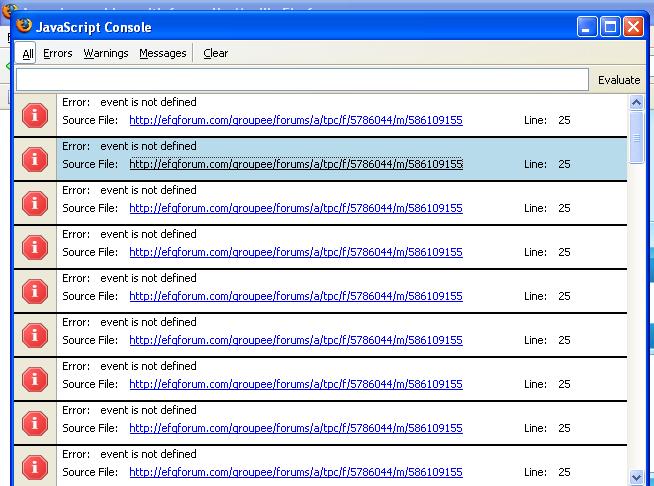Viewport: 654px width, 486px height.
Task: Filter console to Messages only
Action: coord(163,53)
